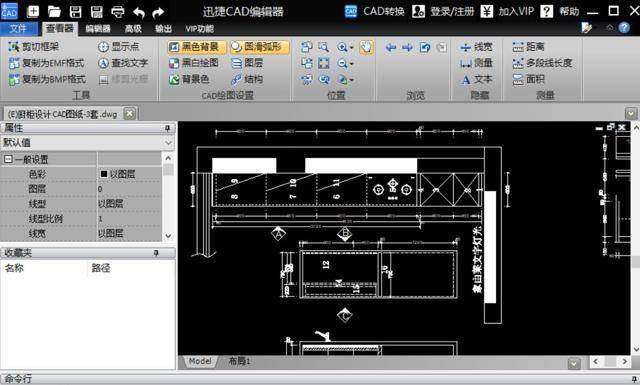Pin the 属性 properties panel
640x385 pixels.
tap(167, 128)
